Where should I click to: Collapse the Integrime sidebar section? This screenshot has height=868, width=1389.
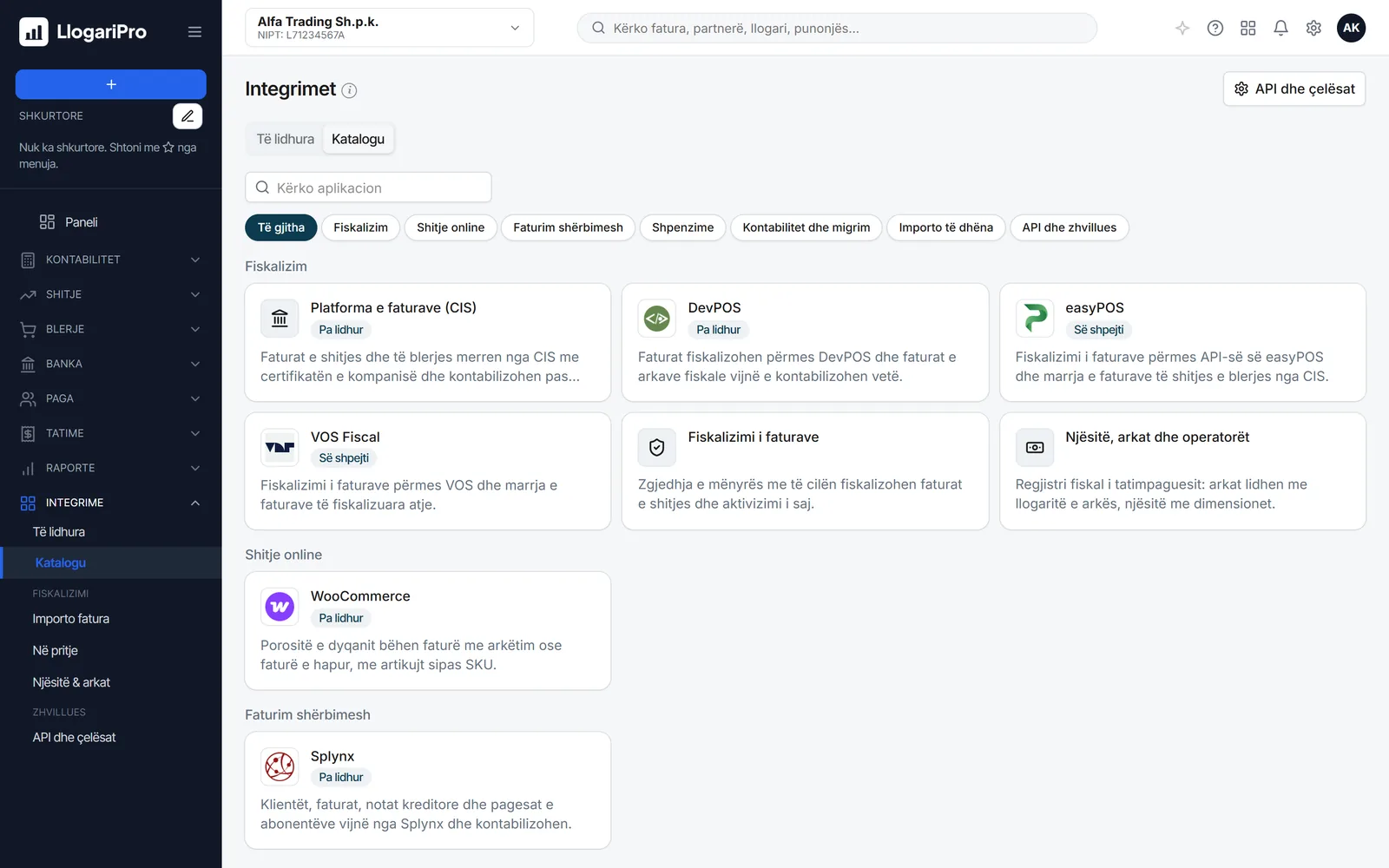click(111, 503)
